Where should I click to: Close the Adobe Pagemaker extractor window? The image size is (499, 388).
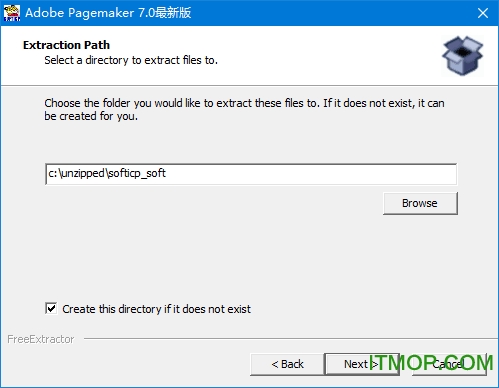click(483, 13)
